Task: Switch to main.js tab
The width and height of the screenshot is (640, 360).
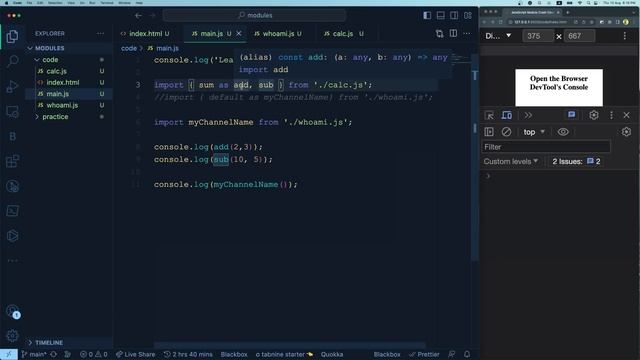Action: (x=211, y=33)
